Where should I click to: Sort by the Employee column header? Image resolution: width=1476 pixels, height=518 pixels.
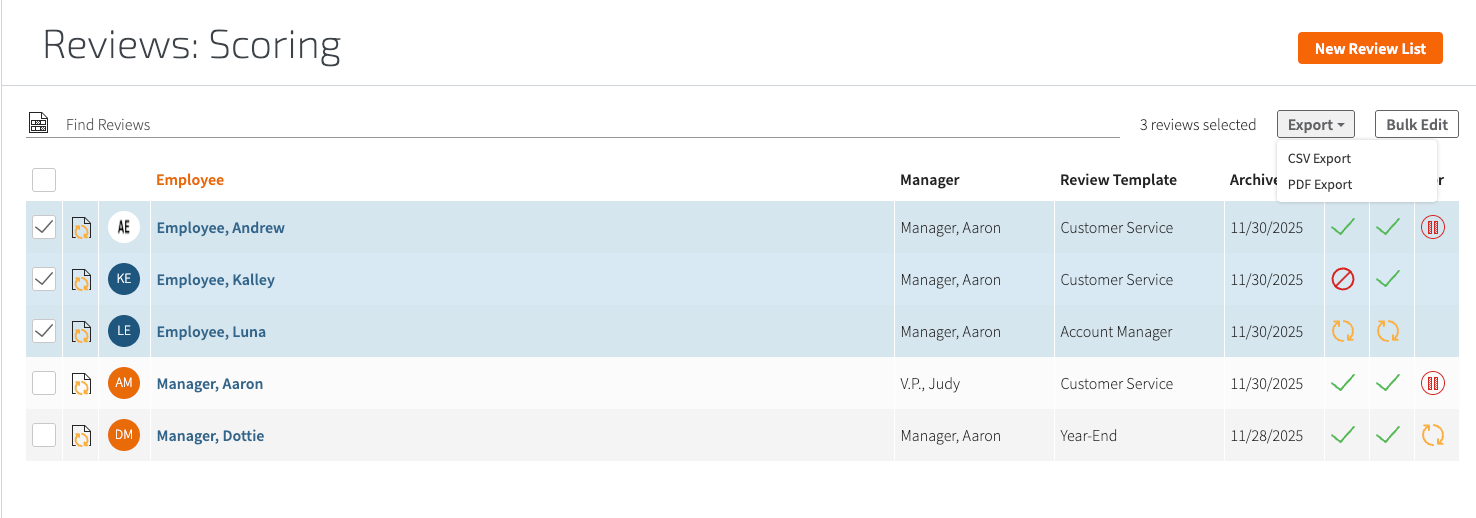[190, 180]
